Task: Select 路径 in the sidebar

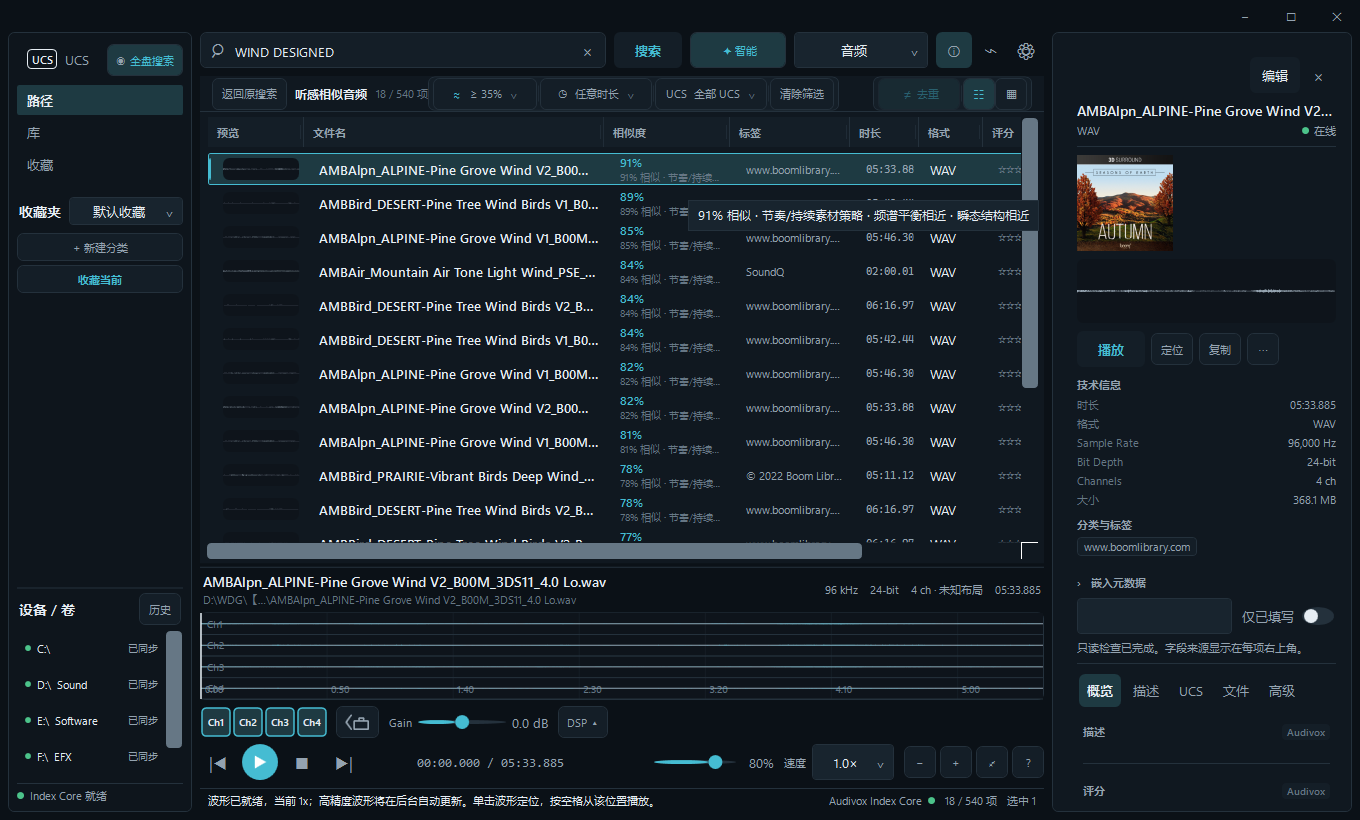Action: point(100,100)
